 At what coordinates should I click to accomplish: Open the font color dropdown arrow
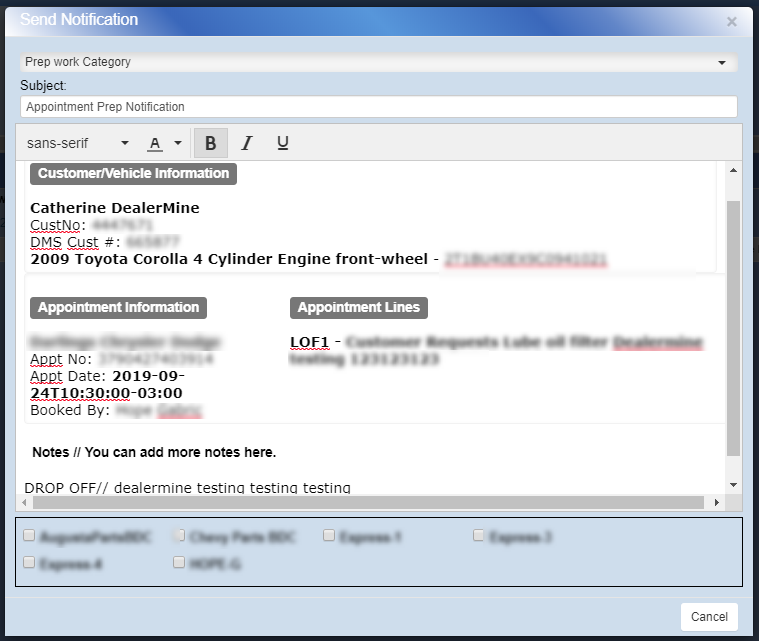(178, 143)
